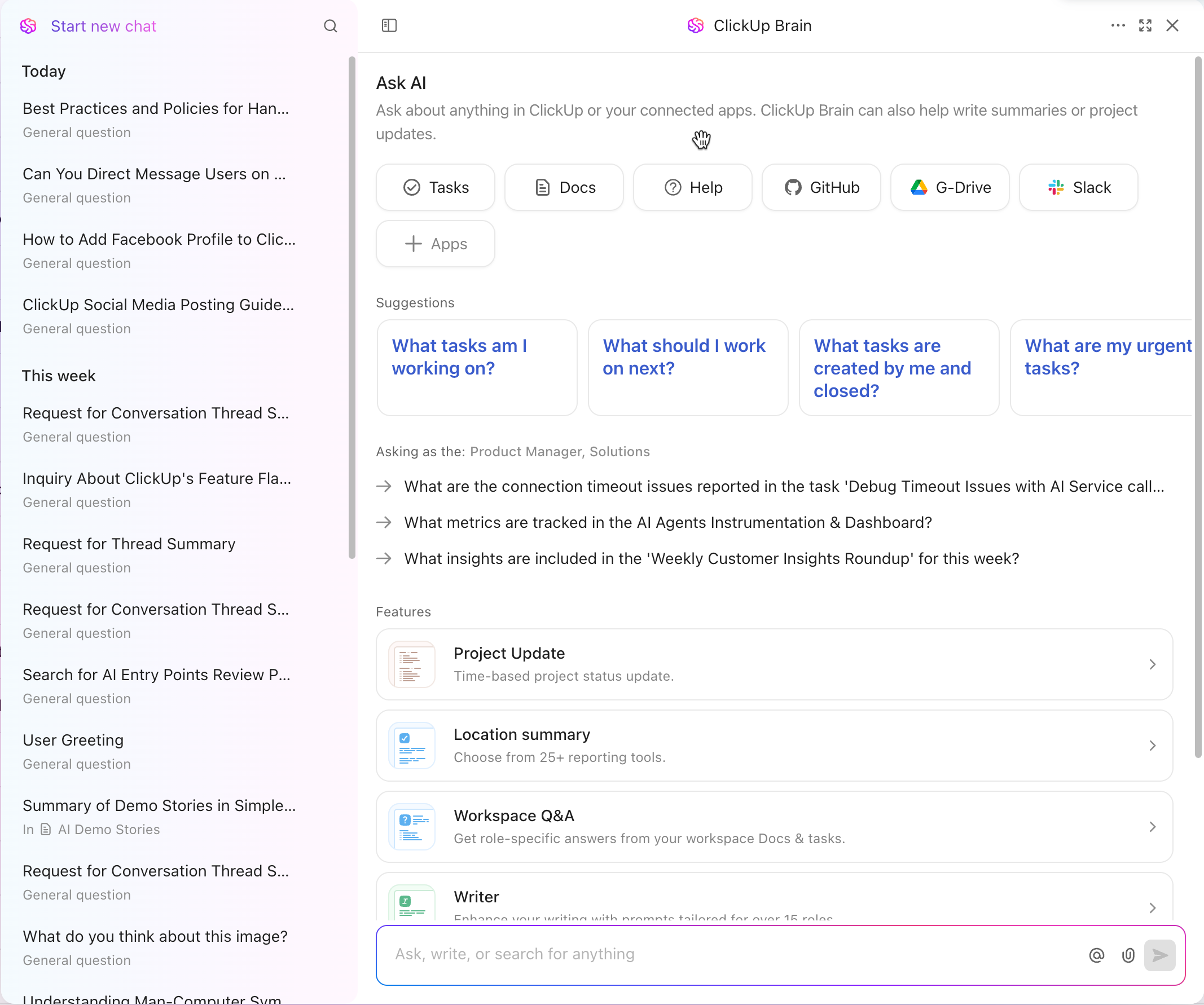1204x1005 pixels.
Task: Open chat 'Summary of Demo Stories in Simple...'
Action: coord(161,817)
